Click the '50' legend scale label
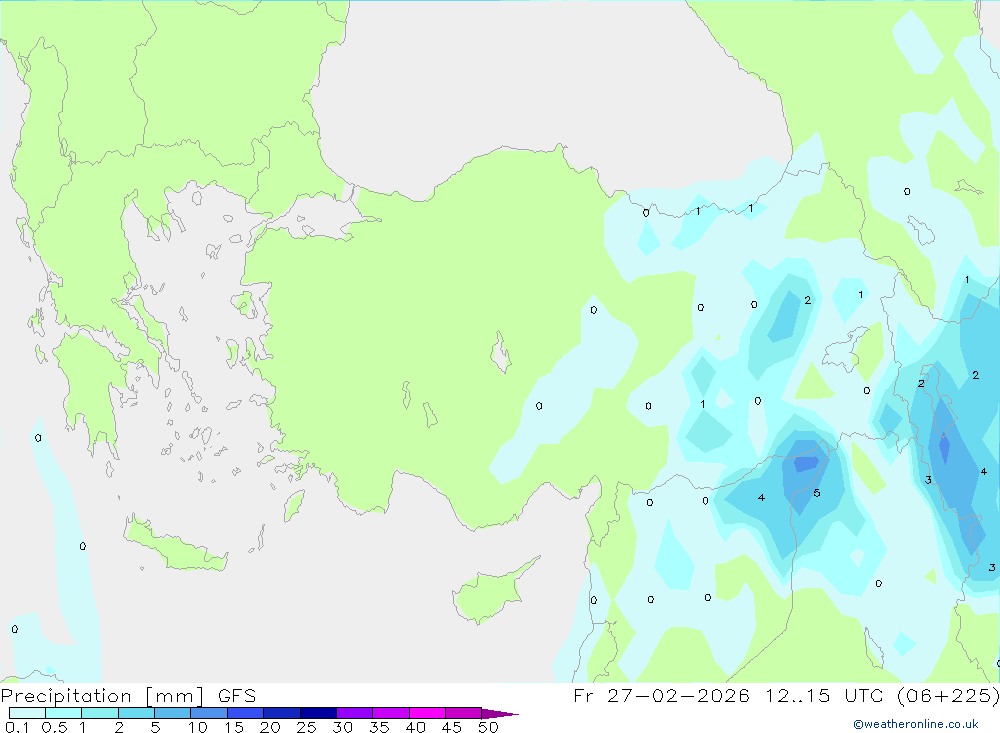The image size is (1000, 733). (488, 727)
